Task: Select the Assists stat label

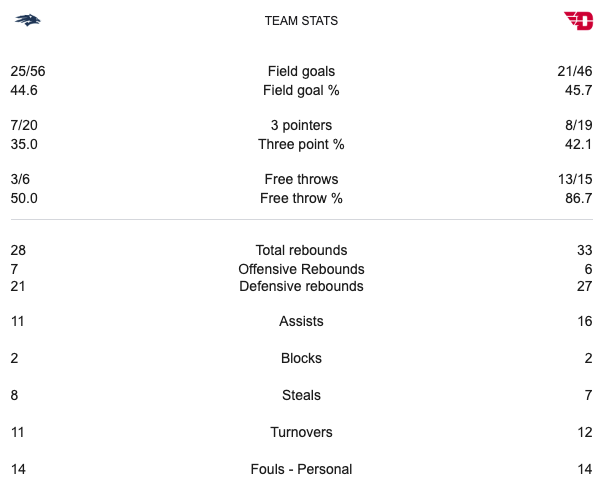Action: (301, 322)
